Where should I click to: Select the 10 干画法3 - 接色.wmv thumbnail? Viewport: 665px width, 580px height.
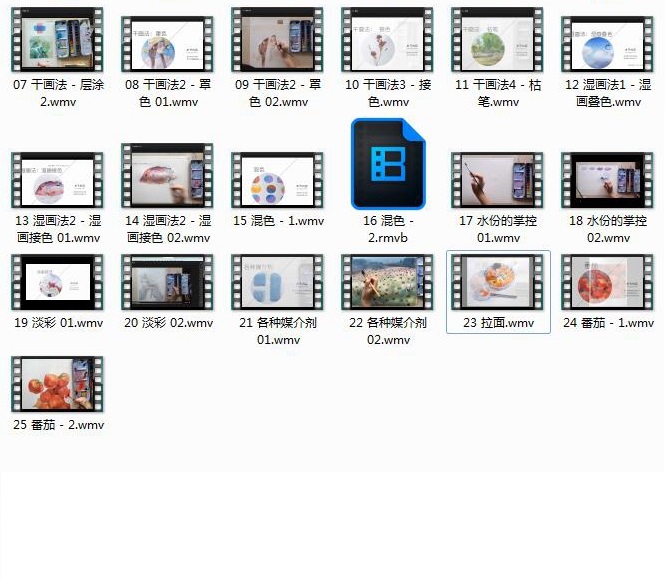(388, 42)
